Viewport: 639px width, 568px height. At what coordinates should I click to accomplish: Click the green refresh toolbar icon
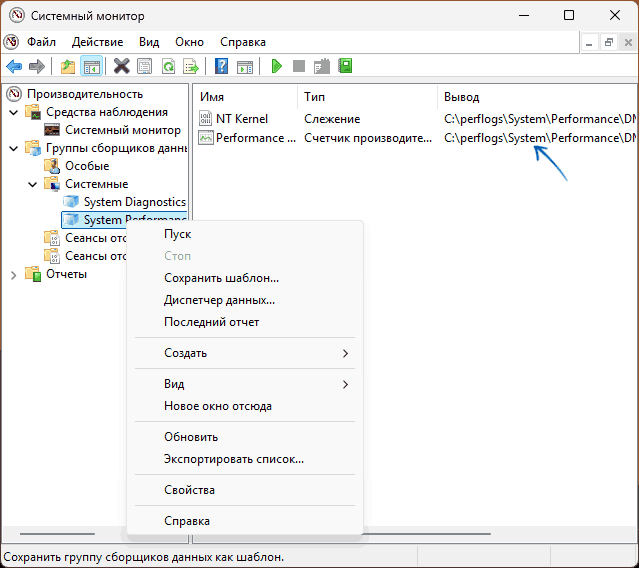pyautogui.click(x=168, y=66)
